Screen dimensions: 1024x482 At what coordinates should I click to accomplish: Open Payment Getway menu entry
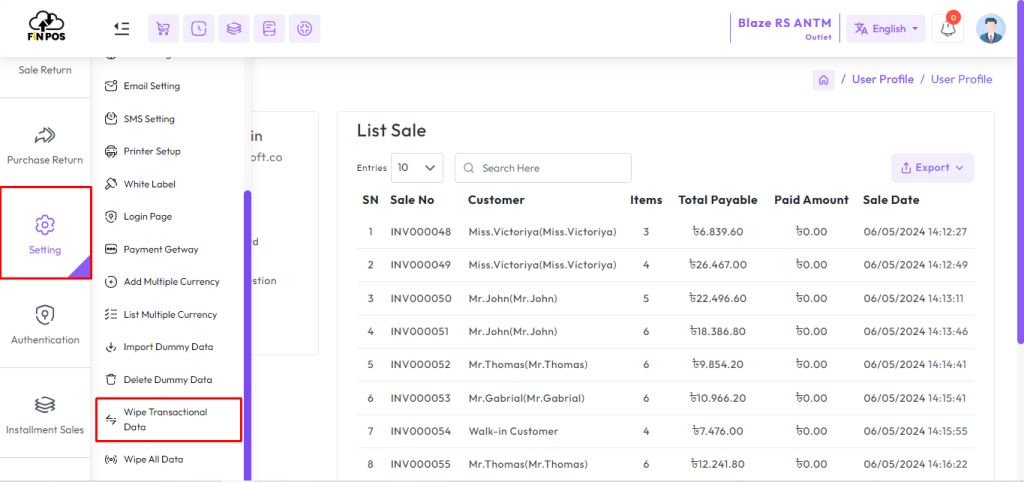161,249
